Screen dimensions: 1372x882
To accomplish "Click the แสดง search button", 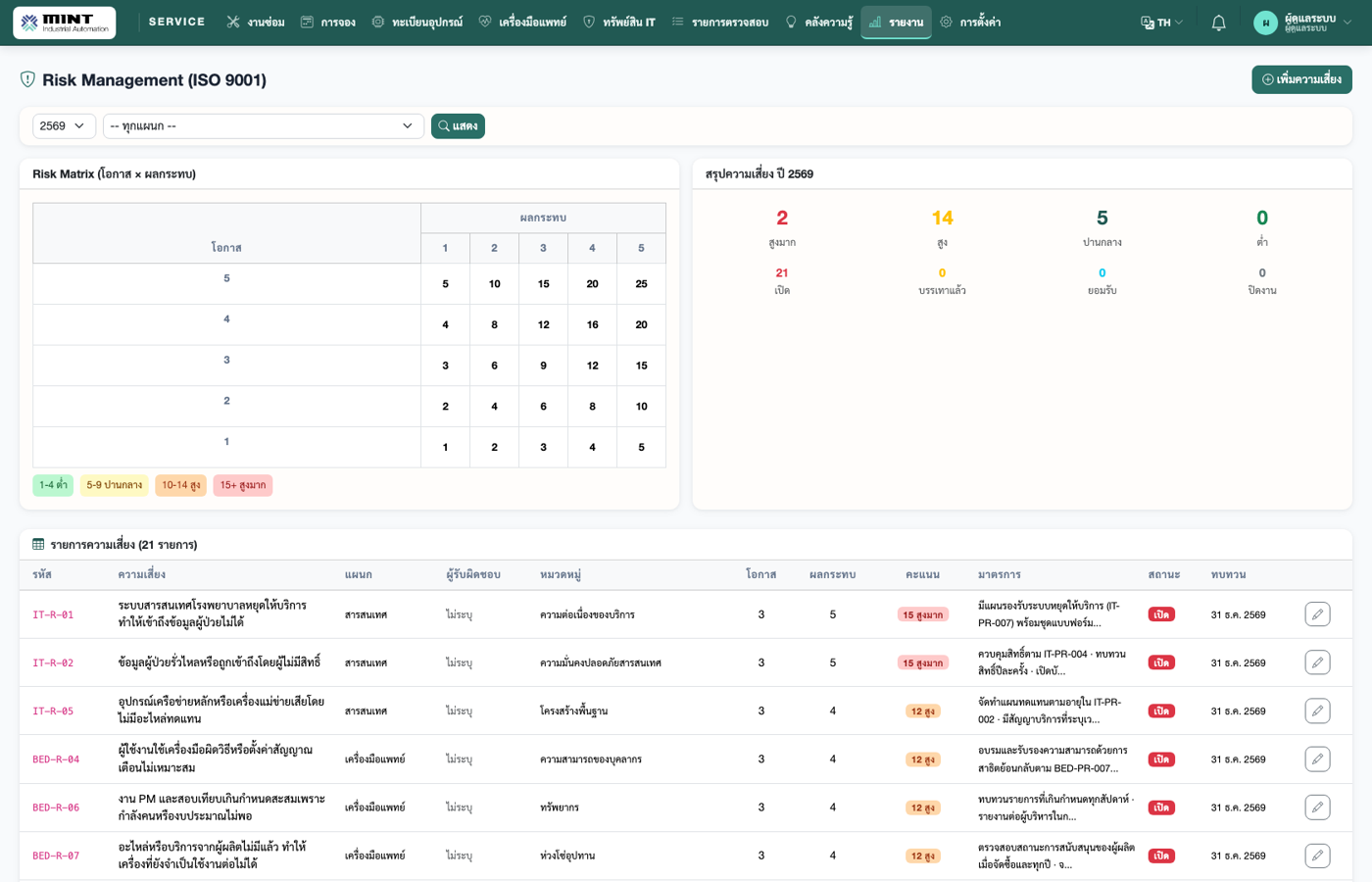I will click(458, 125).
